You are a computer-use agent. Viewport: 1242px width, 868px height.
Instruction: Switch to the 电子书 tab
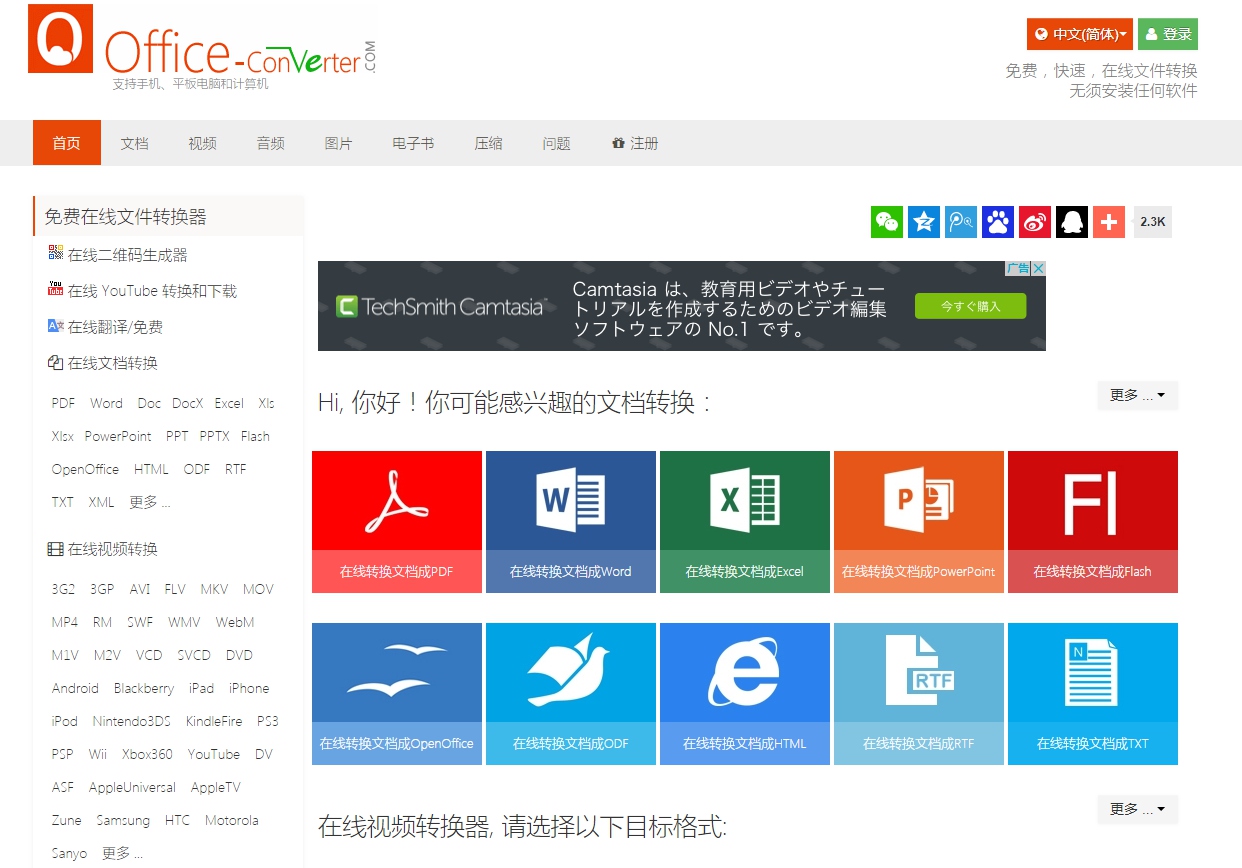(x=412, y=143)
